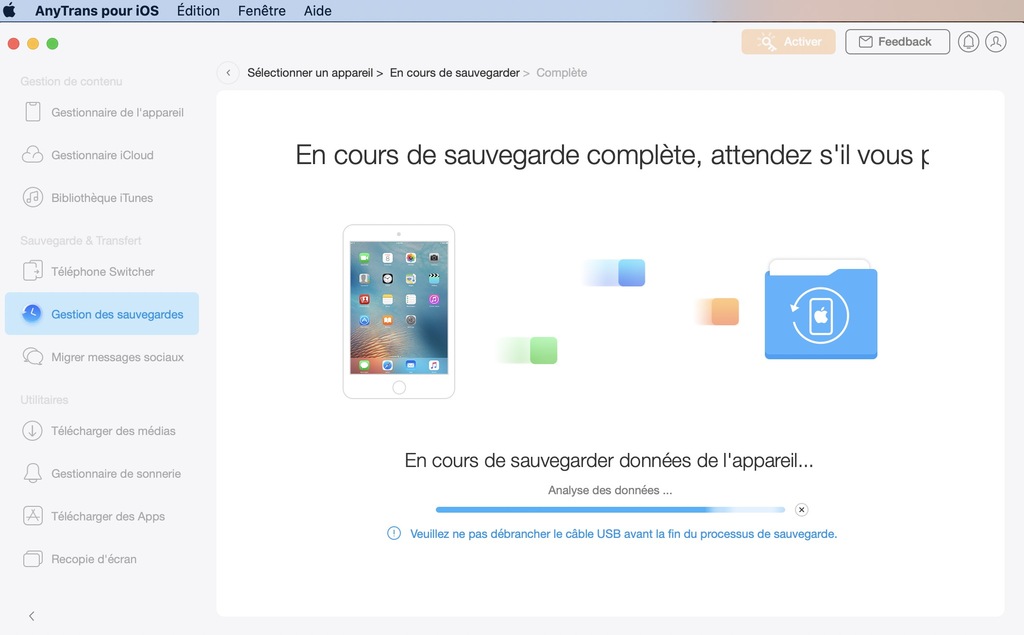Screen dimensions: 1024x635
Task: Click the blue backup folder icon
Action: point(821,309)
